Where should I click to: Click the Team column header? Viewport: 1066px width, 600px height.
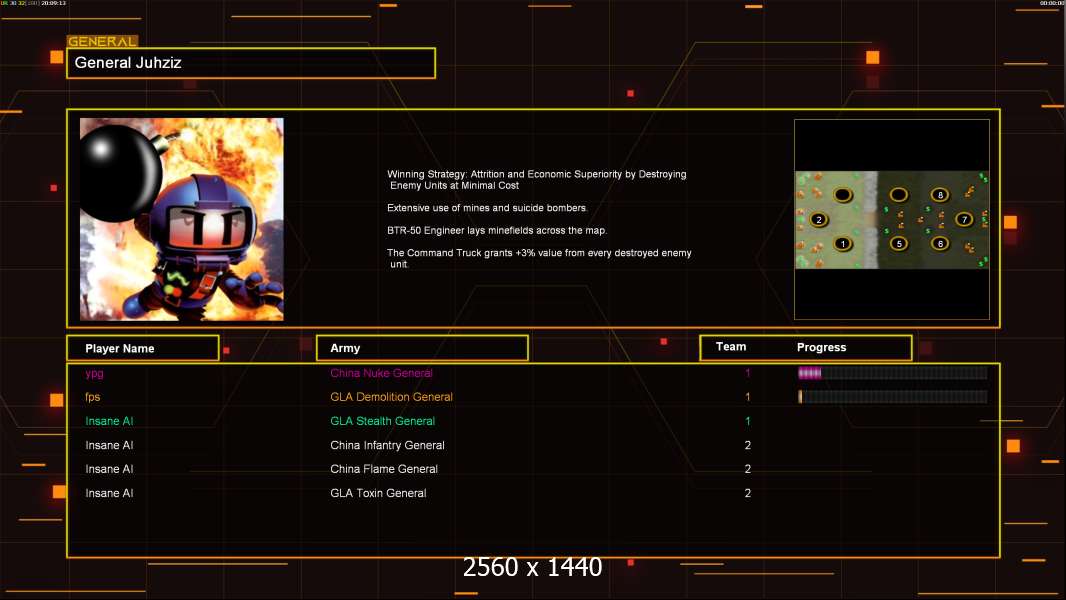(x=731, y=347)
